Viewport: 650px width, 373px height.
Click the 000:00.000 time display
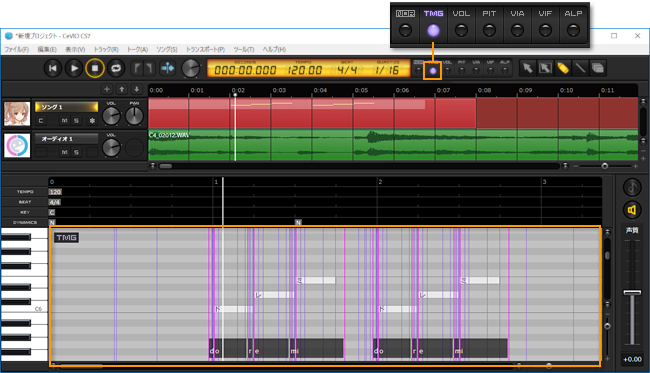[x=245, y=70]
